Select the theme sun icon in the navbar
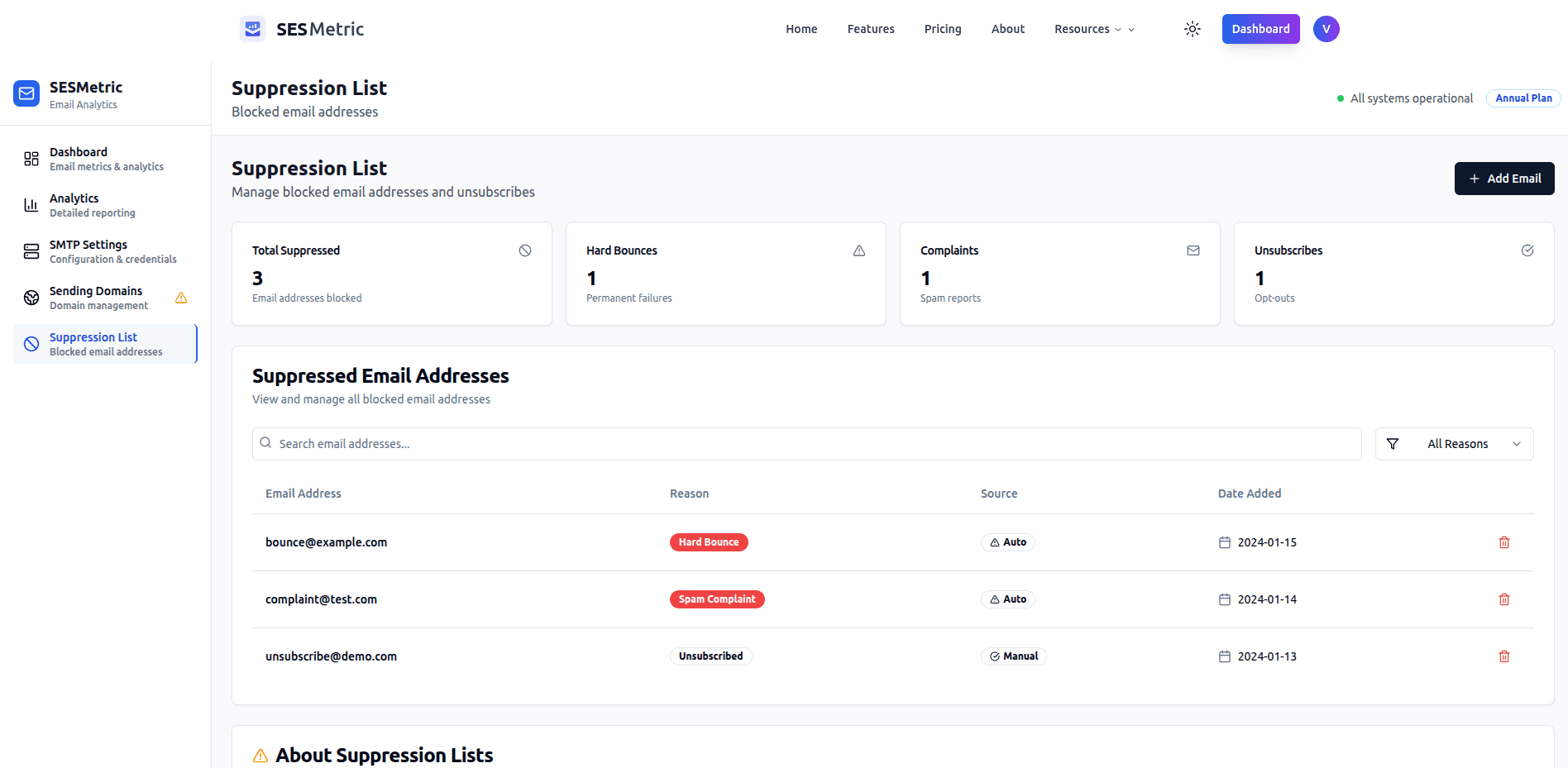The image size is (1568, 768). coord(1192,28)
